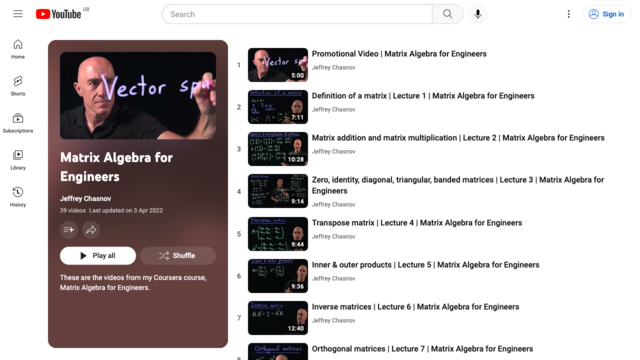
Task: Open Subscriptions in sidebar
Action: [18, 123]
